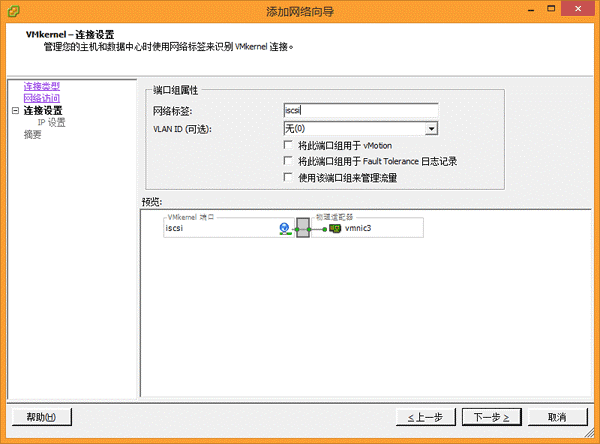Click the 下一步≥ next button

tap(492, 417)
